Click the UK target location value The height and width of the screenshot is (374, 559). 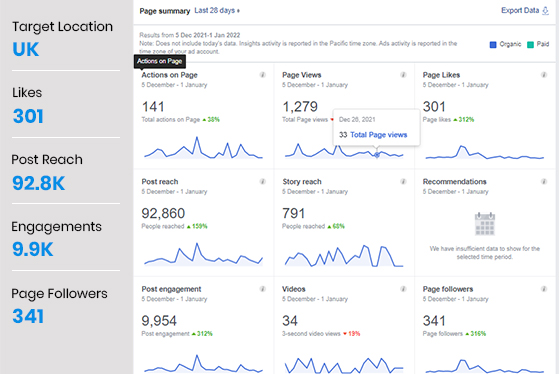[25, 49]
